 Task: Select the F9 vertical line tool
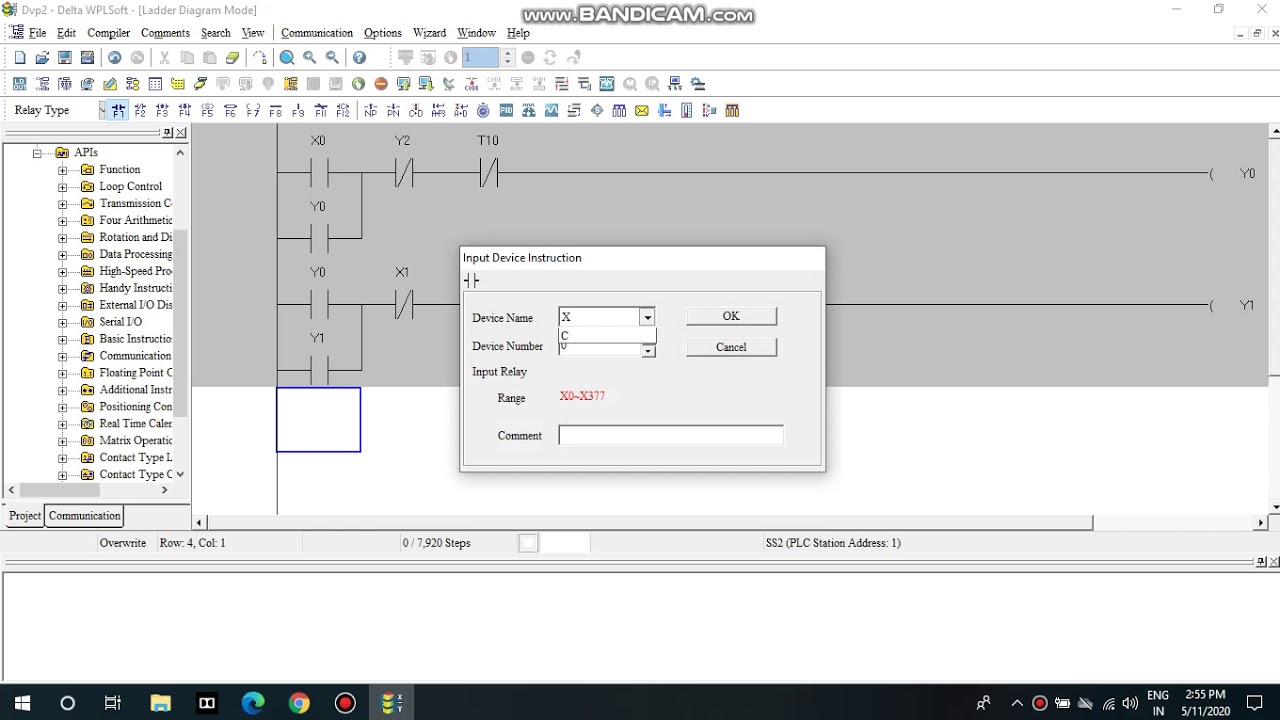298,111
